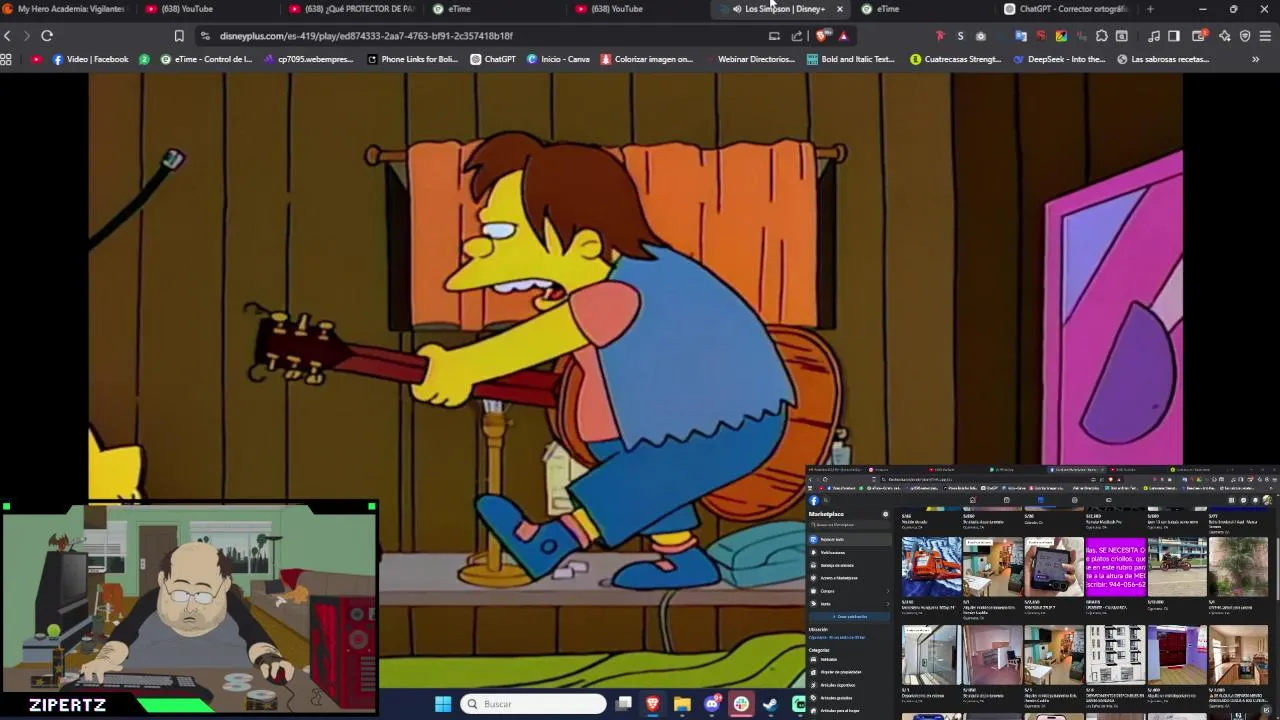Go forward with the browser forward arrow
This screenshot has height=720, width=1280.
[x=27, y=36]
